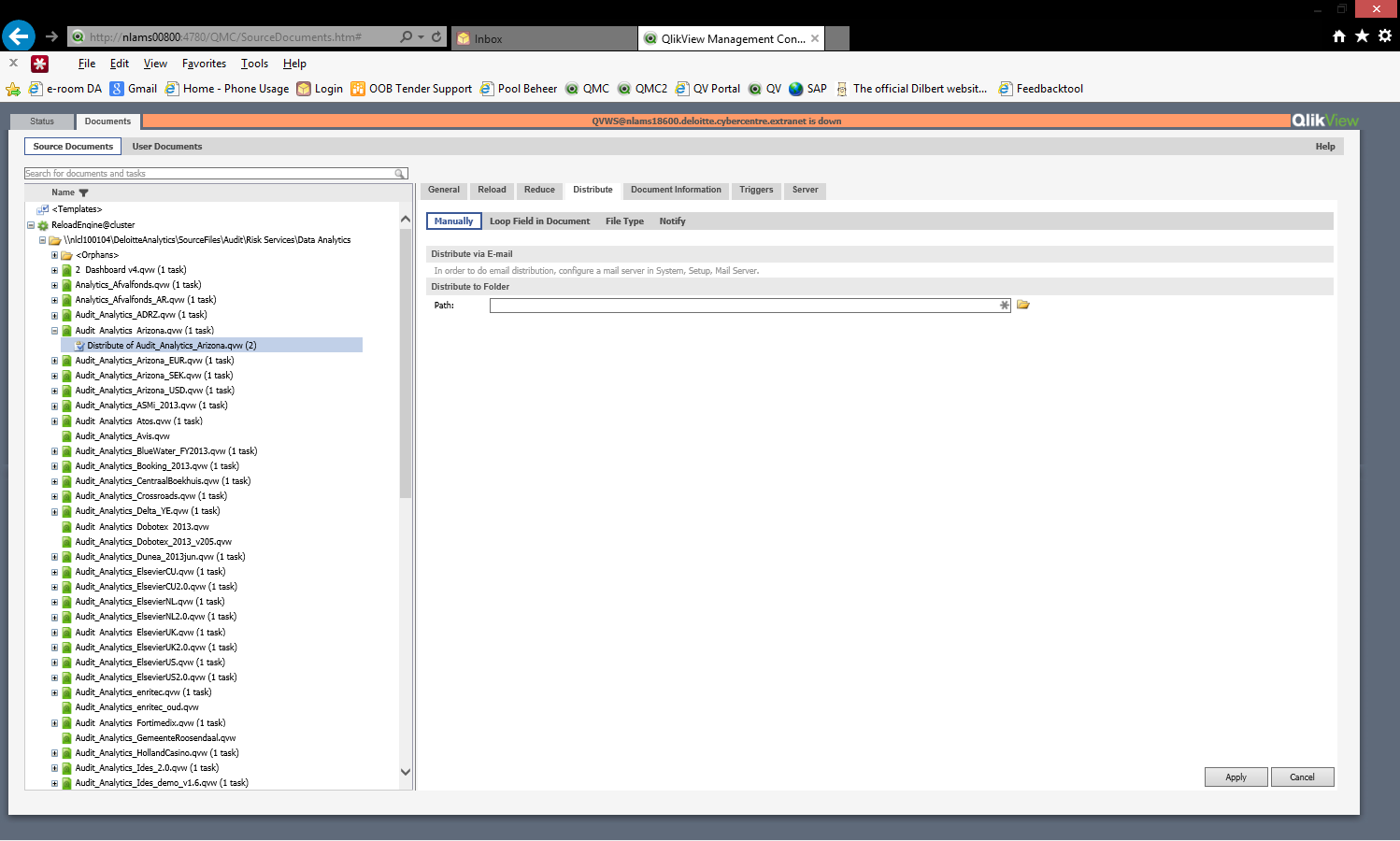1400x841 pixels.
Task: Click the Templates icon in the tree
Action: 43,209
